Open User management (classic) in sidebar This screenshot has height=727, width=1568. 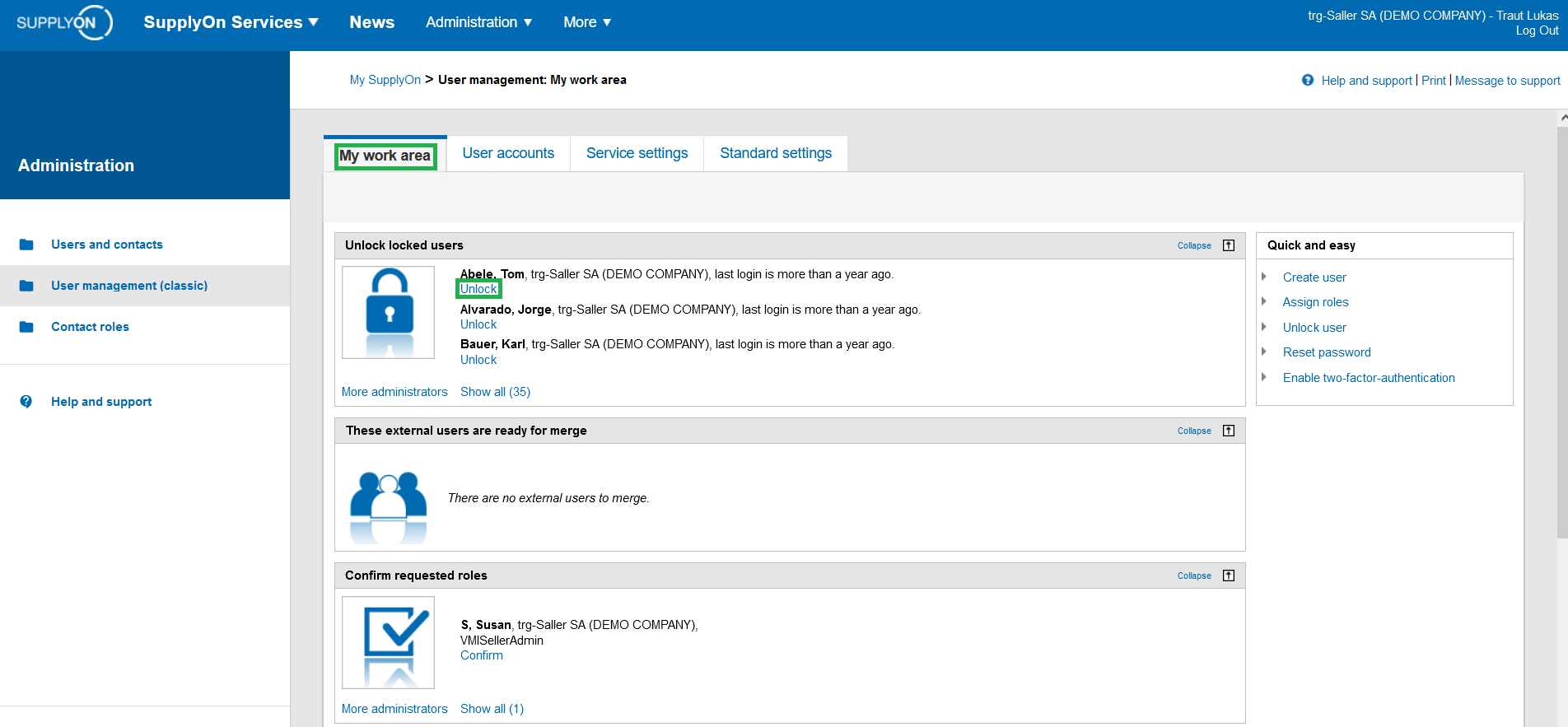129,286
